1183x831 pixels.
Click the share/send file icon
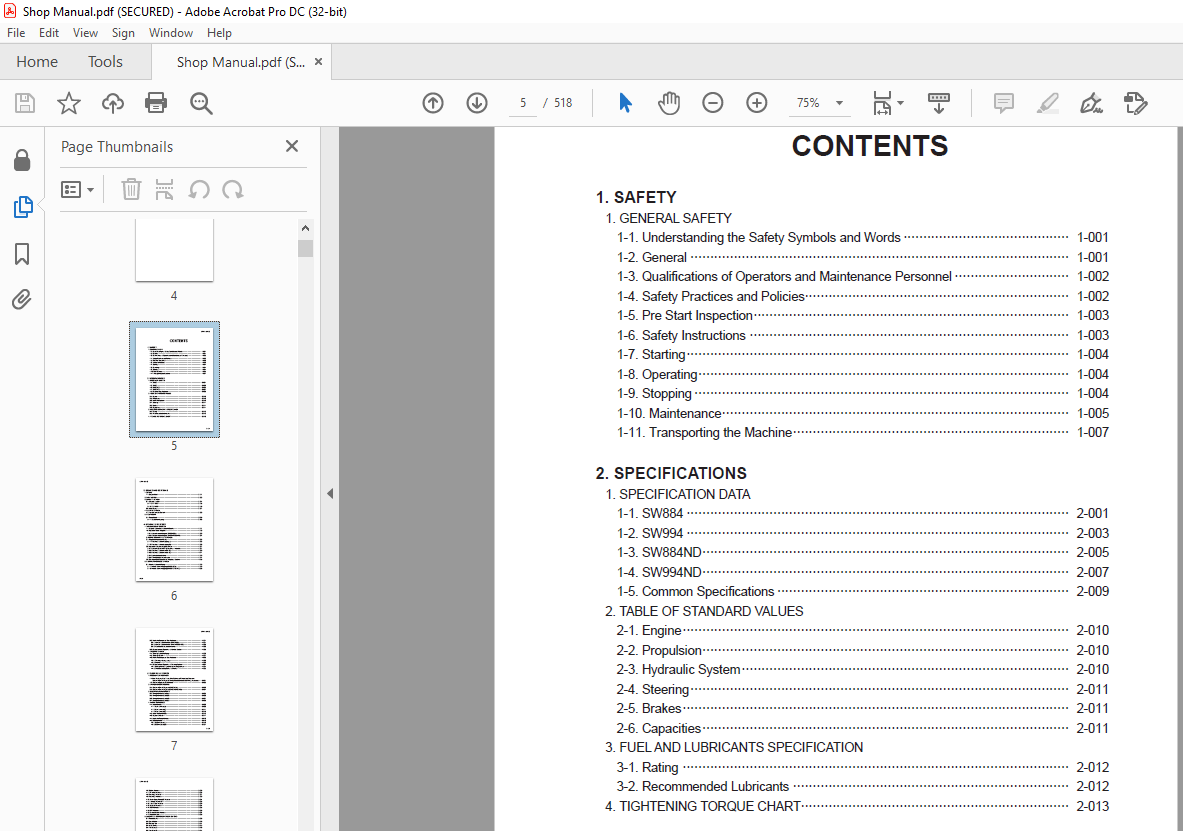click(x=1135, y=103)
